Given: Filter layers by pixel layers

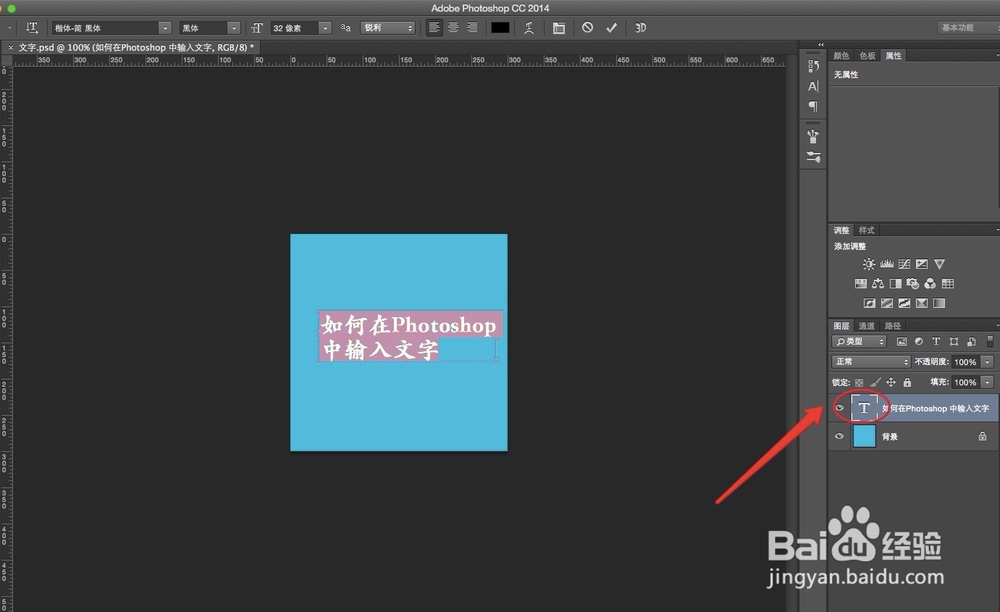Looking at the screenshot, I should click(901, 342).
